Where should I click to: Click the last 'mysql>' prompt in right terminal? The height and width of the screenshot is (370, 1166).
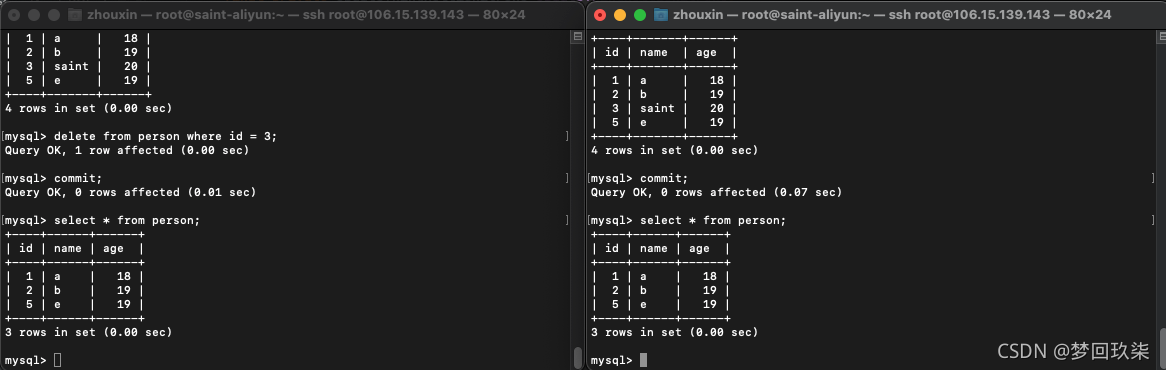[x=612, y=360]
